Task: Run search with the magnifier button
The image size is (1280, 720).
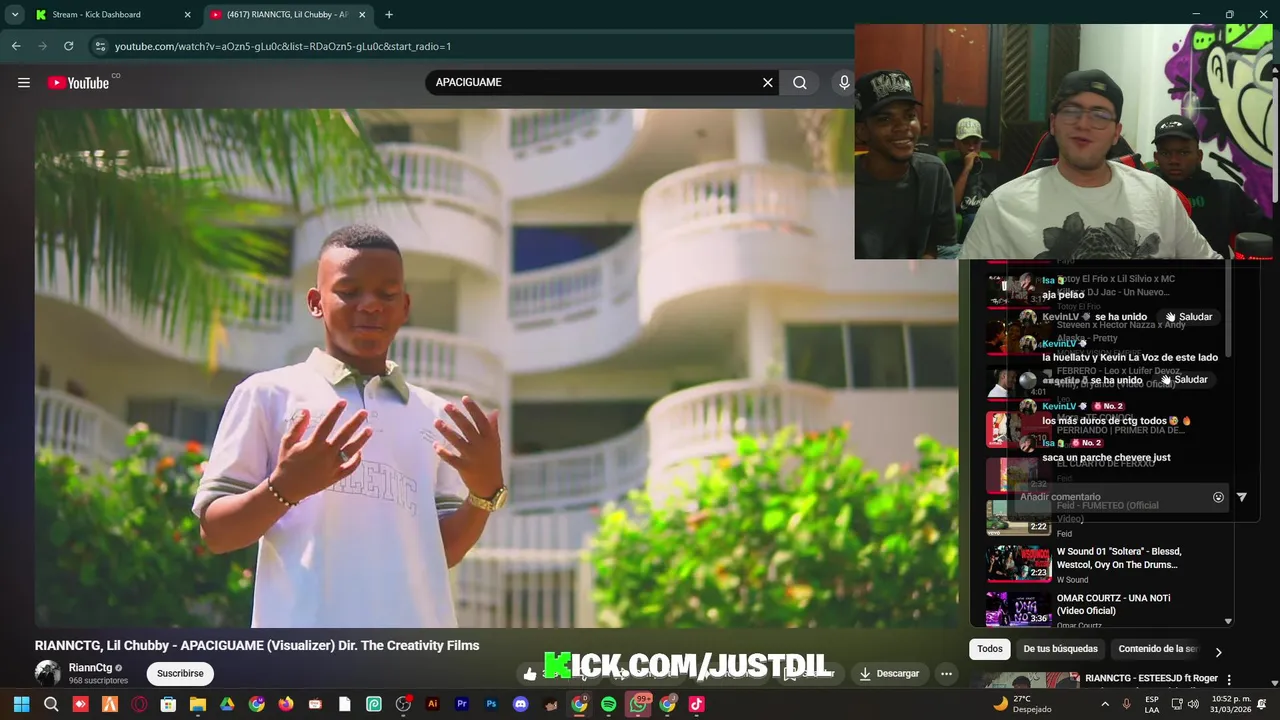Action: pyautogui.click(x=800, y=83)
